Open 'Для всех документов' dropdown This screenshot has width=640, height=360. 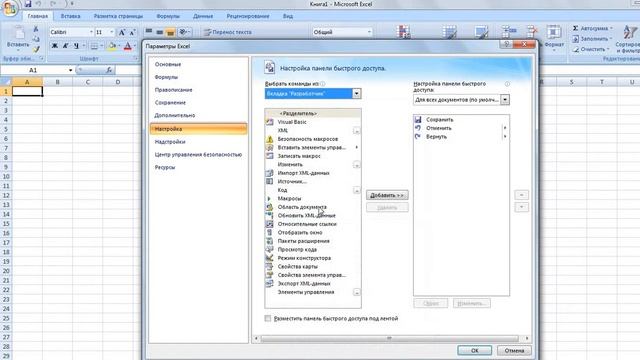point(505,100)
